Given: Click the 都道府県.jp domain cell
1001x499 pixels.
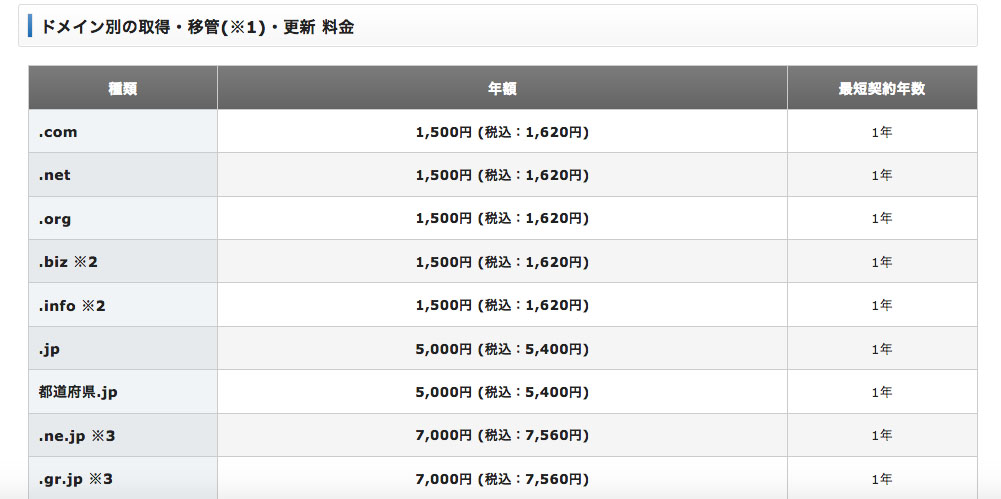Looking at the screenshot, I should (x=123, y=392).
